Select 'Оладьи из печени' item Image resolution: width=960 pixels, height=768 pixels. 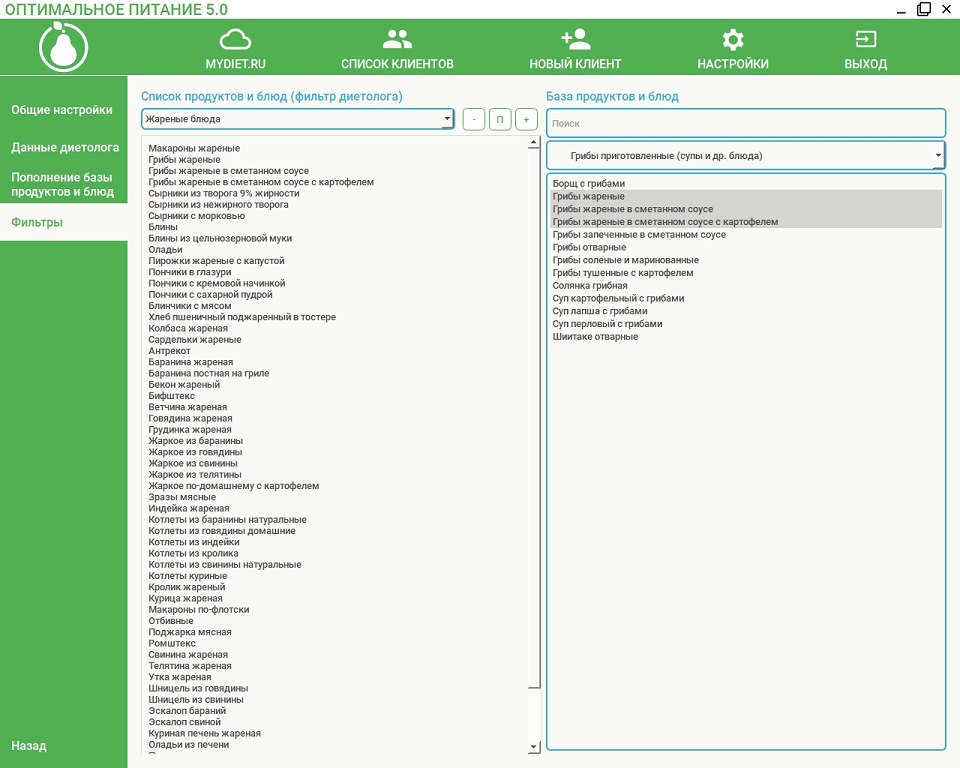(189, 744)
